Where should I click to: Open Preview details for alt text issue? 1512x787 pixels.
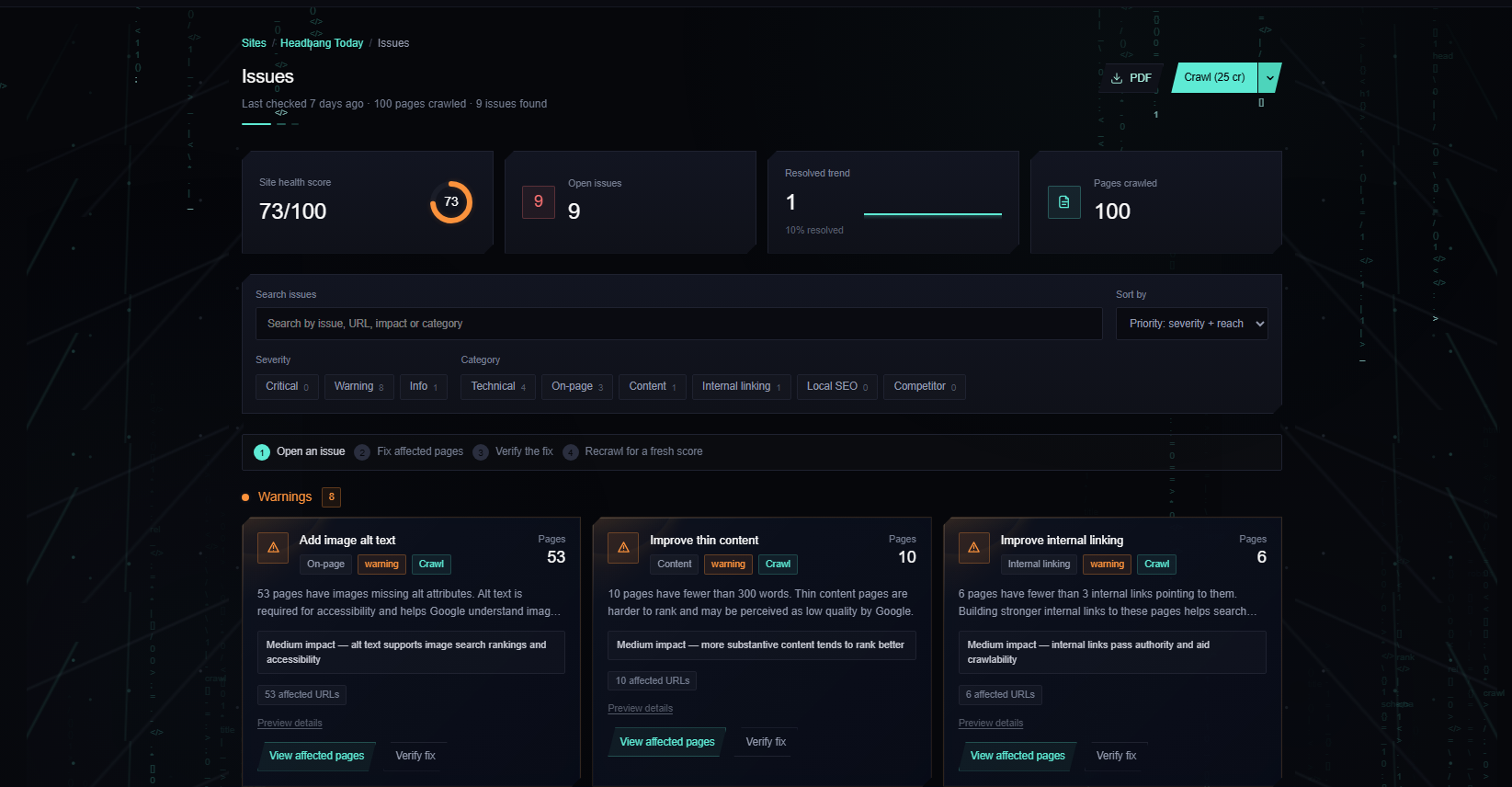(x=290, y=724)
